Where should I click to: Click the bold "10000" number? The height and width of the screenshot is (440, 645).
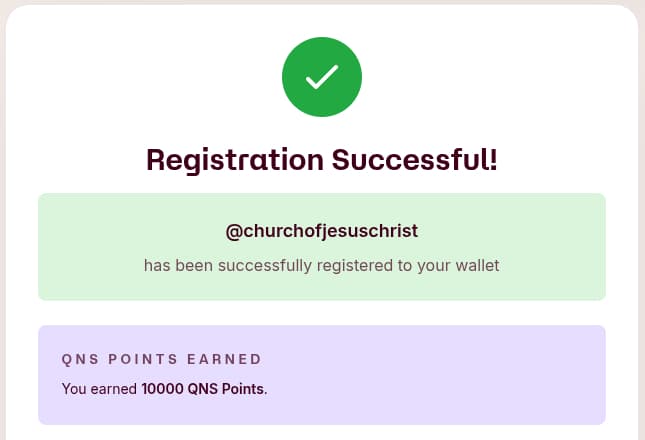tap(163, 388)
